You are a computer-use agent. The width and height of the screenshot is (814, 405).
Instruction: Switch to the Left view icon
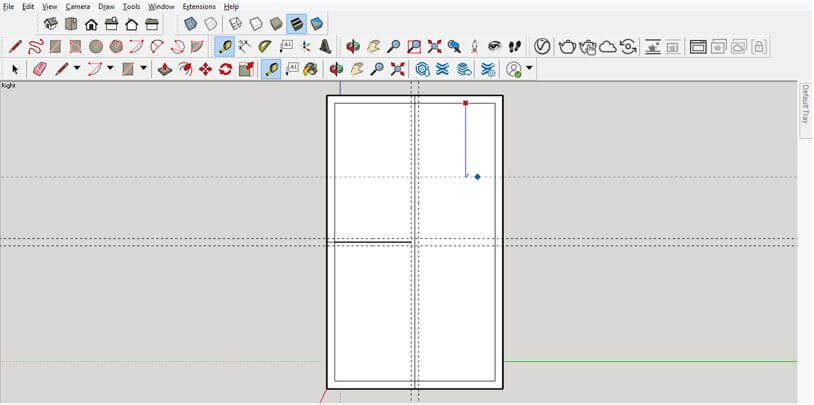[x=152, y=24]
